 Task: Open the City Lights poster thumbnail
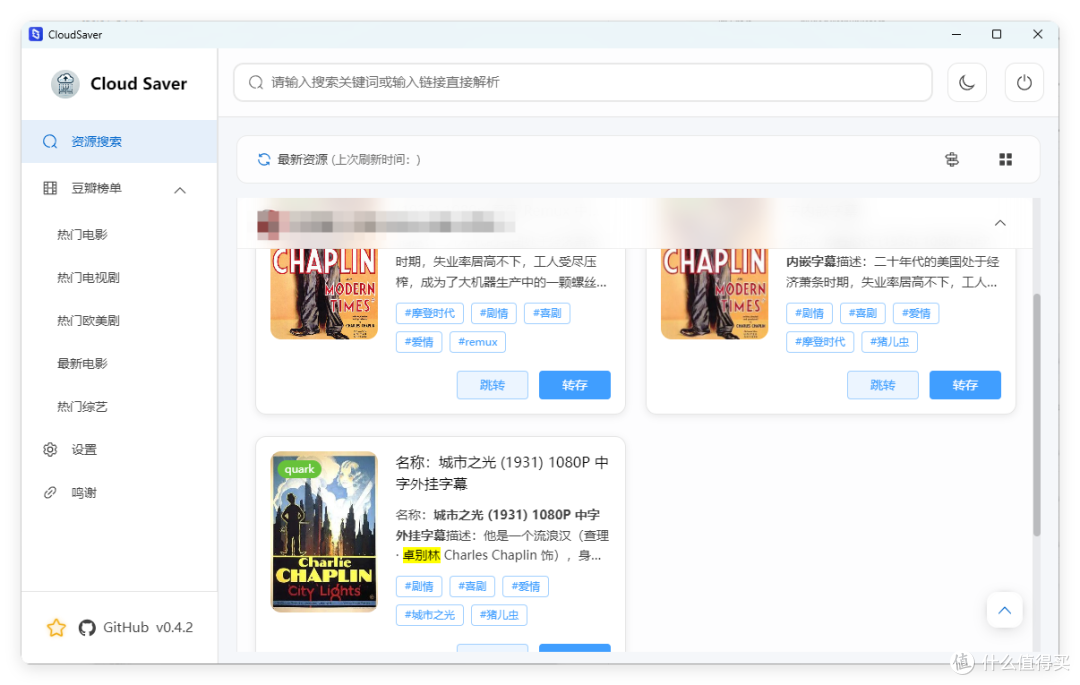coord(324,531)
